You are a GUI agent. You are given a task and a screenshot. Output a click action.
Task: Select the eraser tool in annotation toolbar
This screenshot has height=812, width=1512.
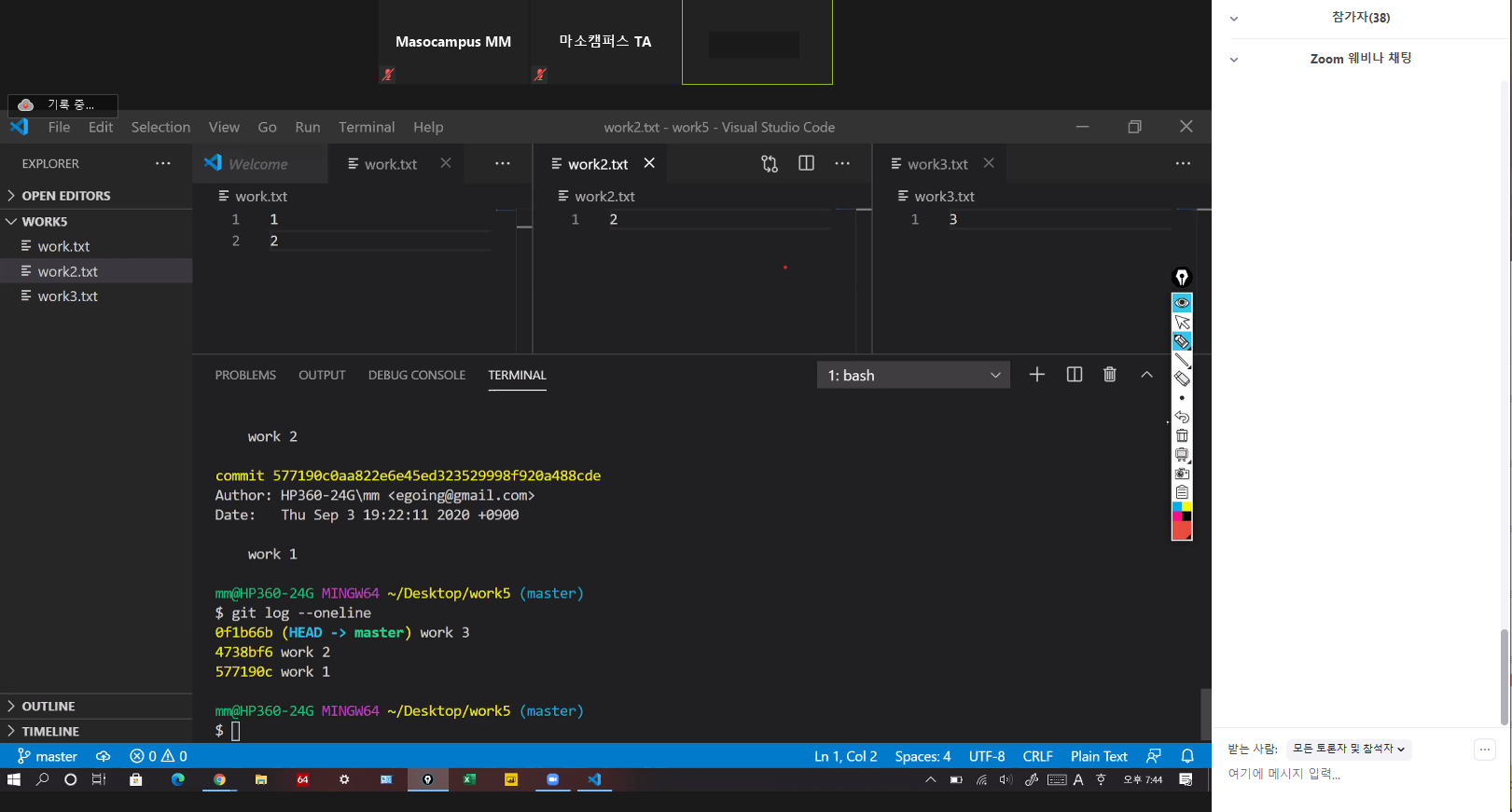tap(1182, 379)
